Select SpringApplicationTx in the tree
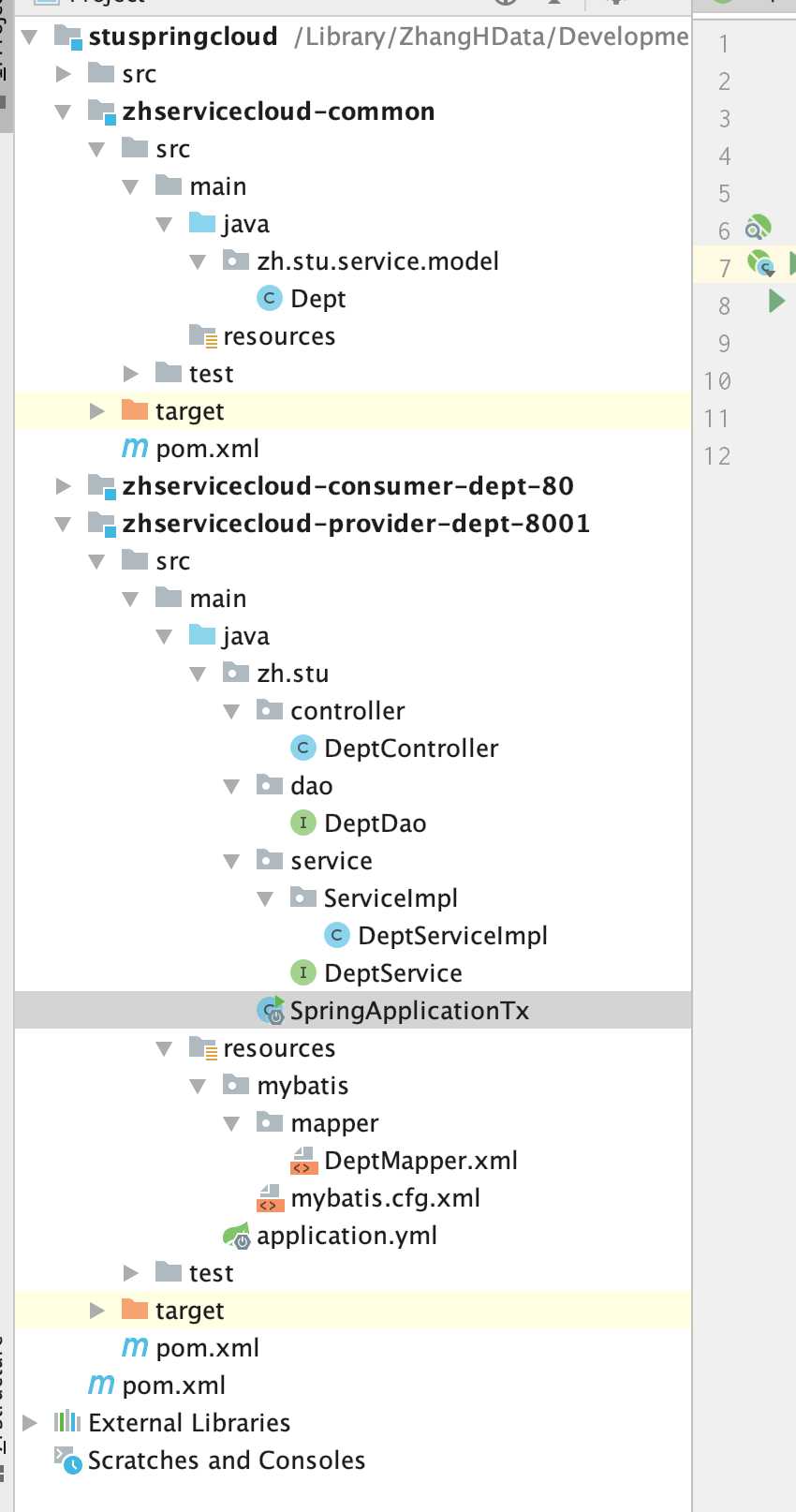The width and height of the screenshot is (796, 1512). click(409, 1011)
